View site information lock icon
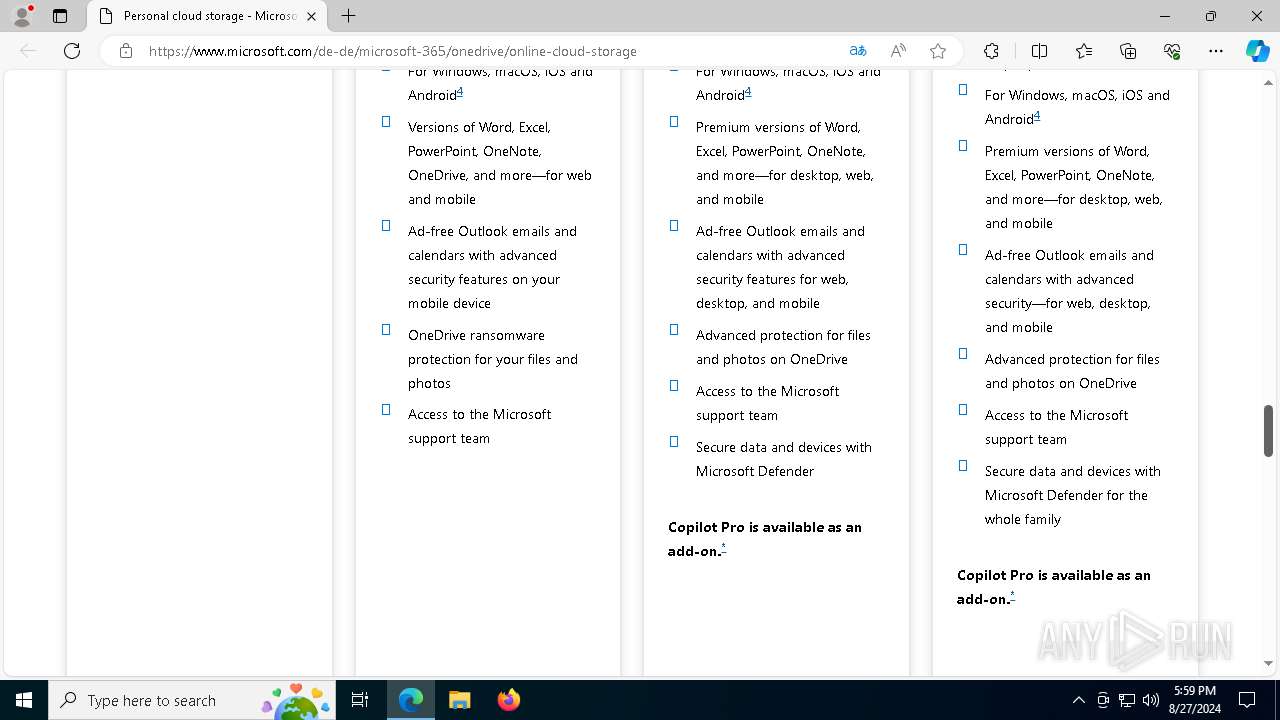The width and height of the screenshot is (1280, 720). pos(126,51)
